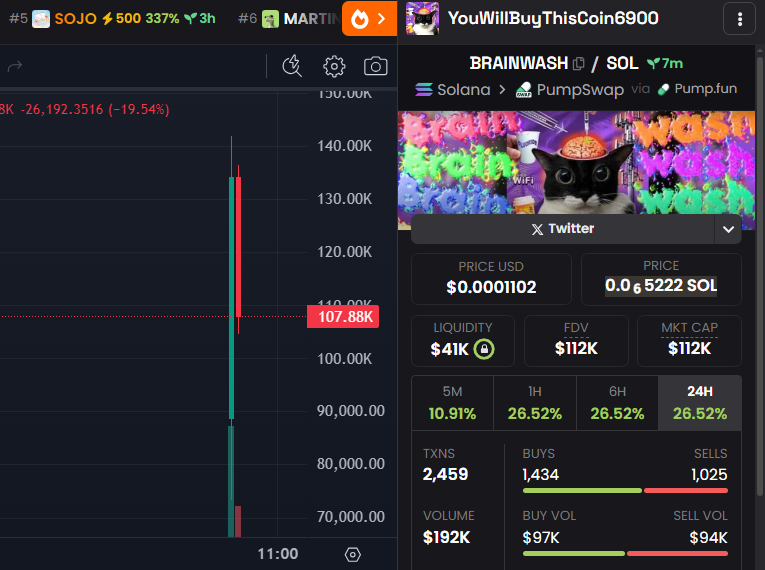
Task: Select the 5M timeframe tab
Action: 452,403
